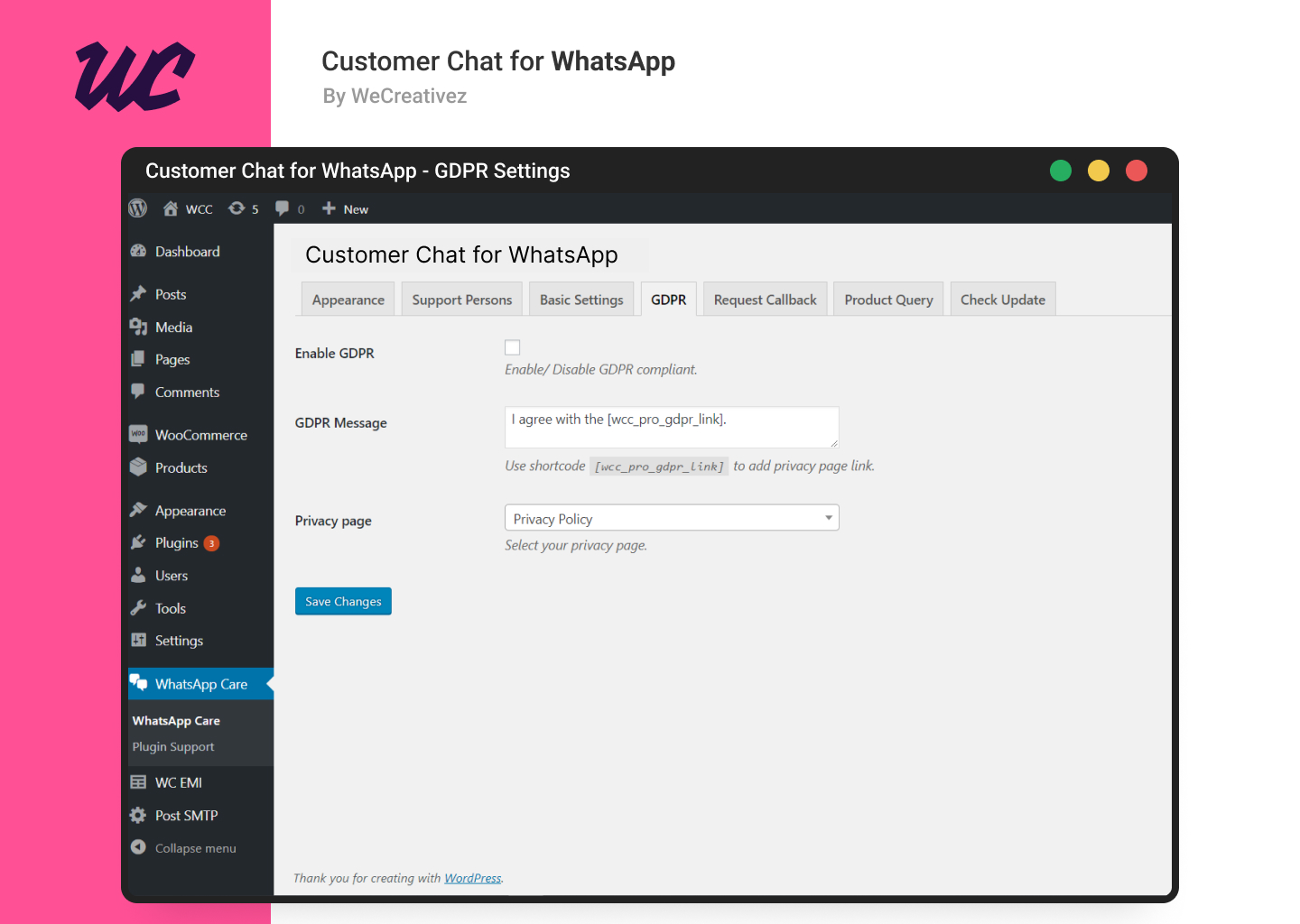
Task: Open the Users menu item
Action: [x=172, y=576]
